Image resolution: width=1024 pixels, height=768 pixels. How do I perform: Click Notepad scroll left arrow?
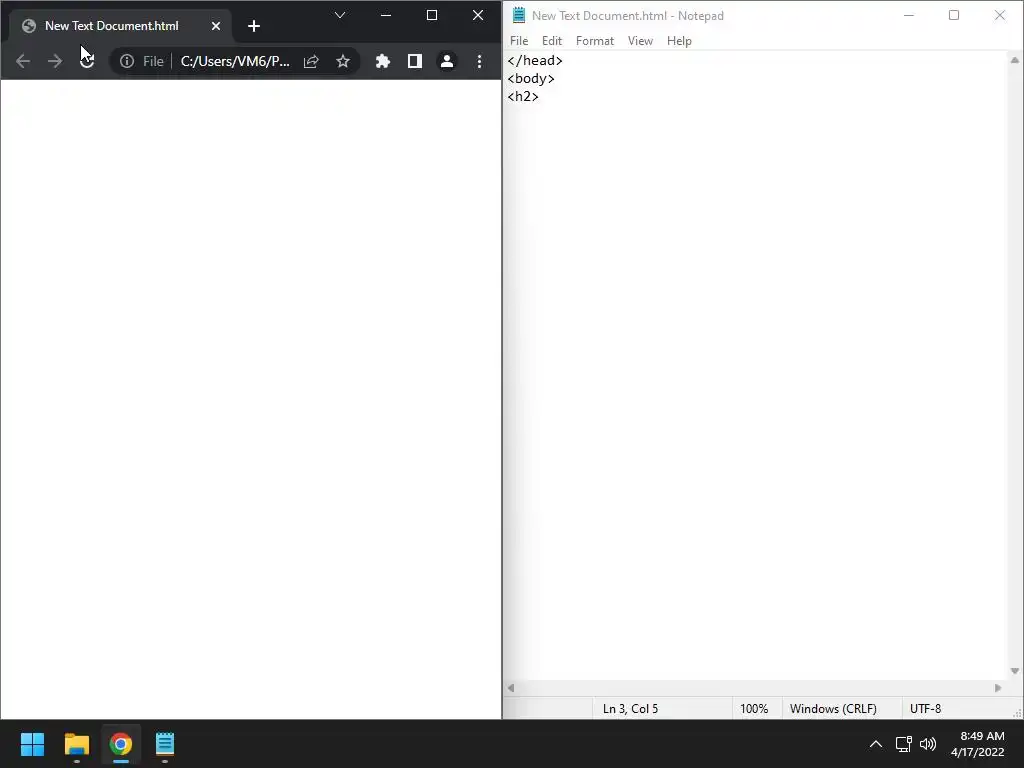point(511,688)
